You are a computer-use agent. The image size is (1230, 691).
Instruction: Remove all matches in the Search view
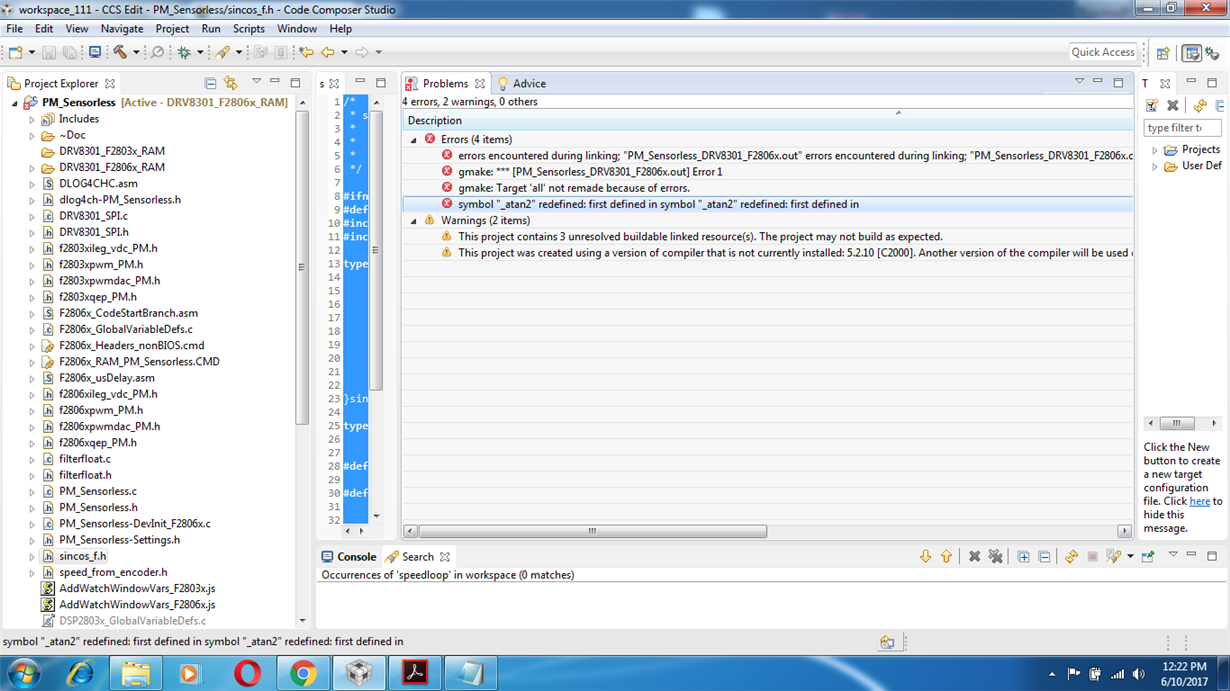coord(995,557)
